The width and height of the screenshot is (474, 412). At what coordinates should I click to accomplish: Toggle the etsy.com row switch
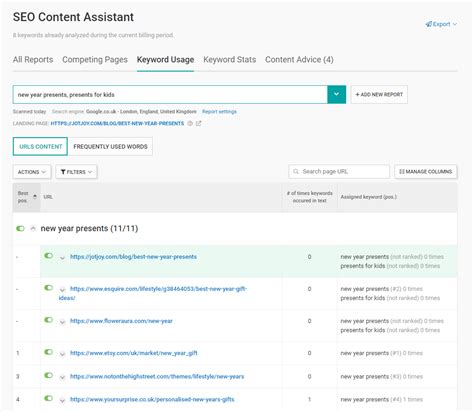pos(49,352)
